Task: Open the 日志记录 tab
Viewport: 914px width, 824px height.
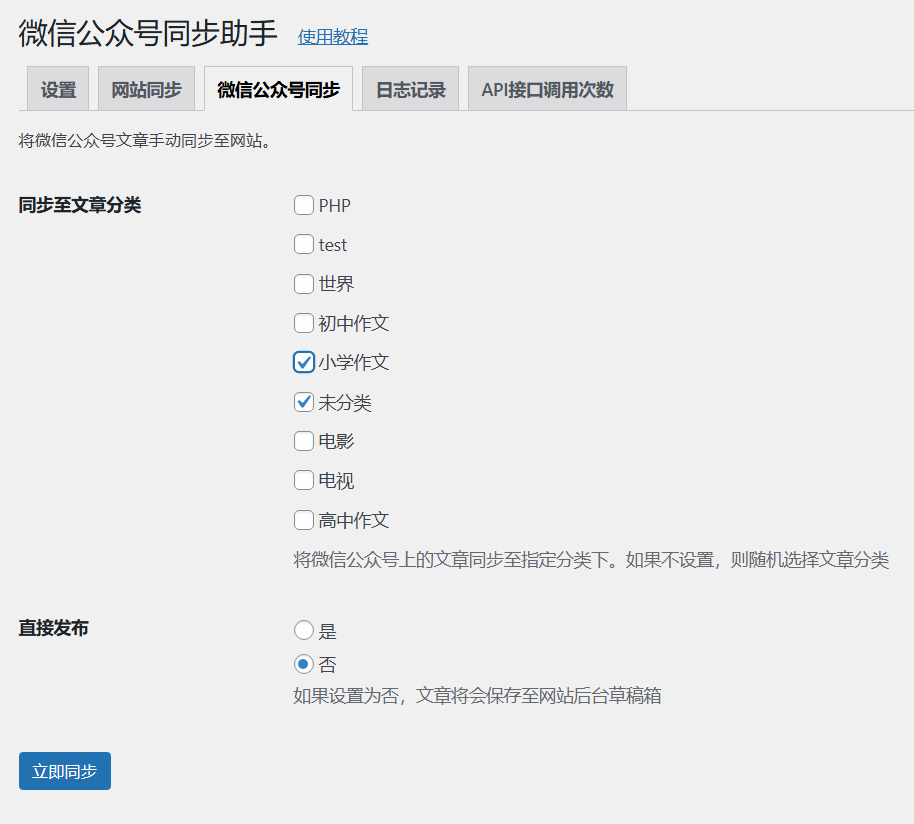Action: click(x=410, y=89)
